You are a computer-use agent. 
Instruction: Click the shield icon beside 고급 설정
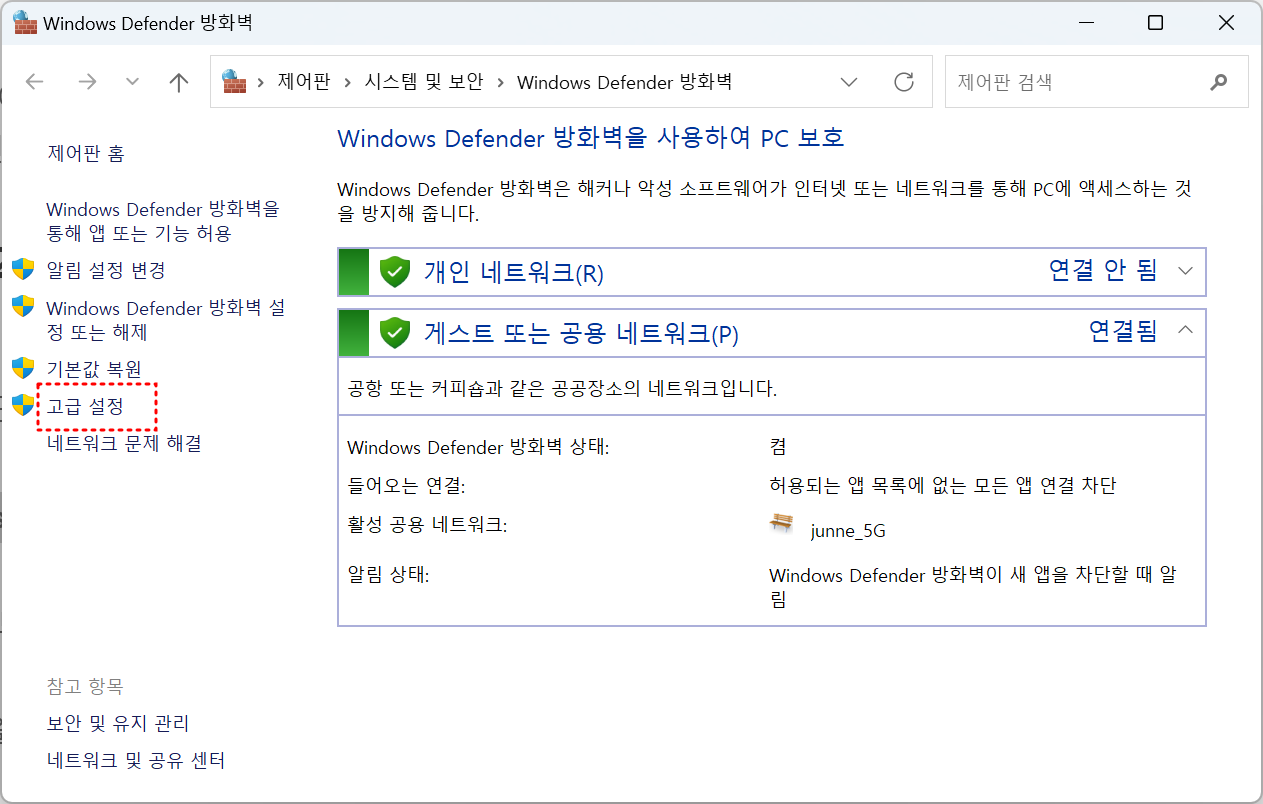coord(23,405)
